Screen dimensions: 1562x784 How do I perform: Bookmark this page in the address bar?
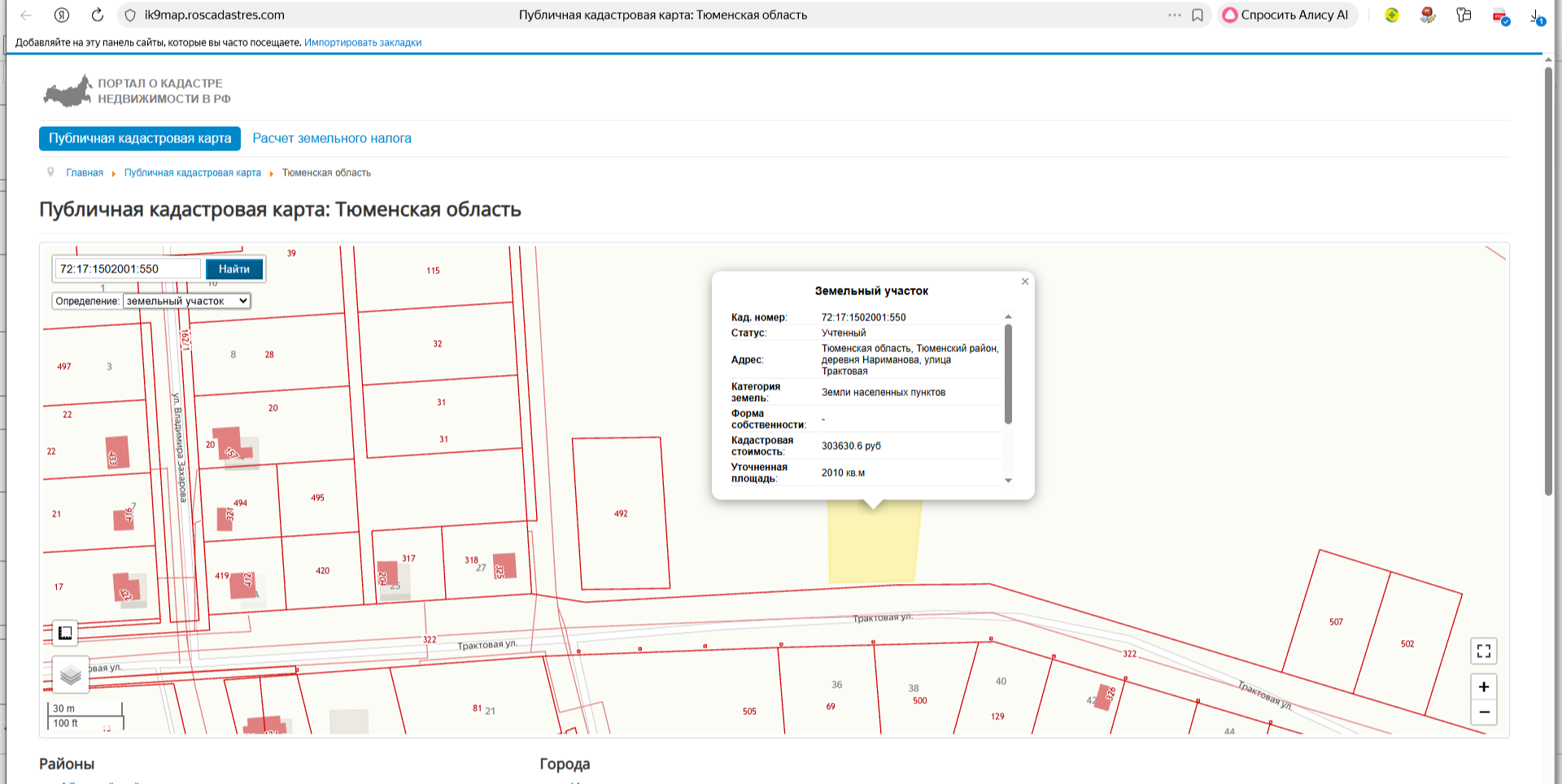pyautogui.click(x=1198, y=15)
